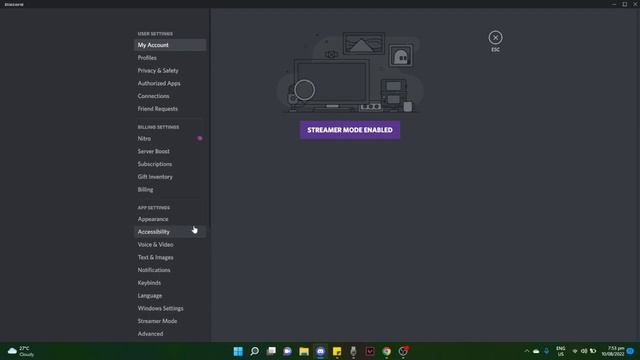Switch input language ENG US
Screen dimensions: 640x360
pos(560,351)
